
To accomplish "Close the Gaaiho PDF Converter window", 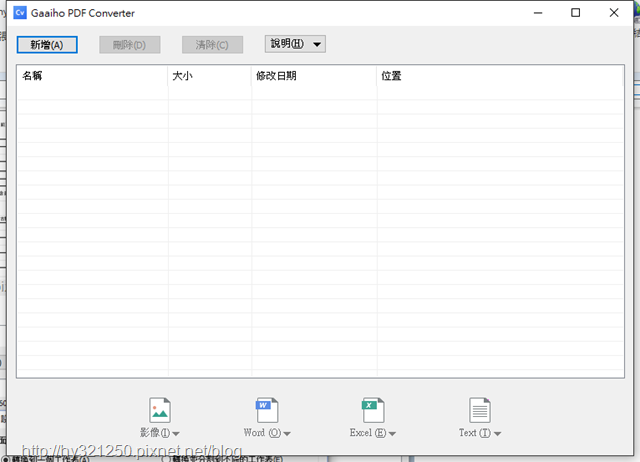I will [x=614, y=13].
